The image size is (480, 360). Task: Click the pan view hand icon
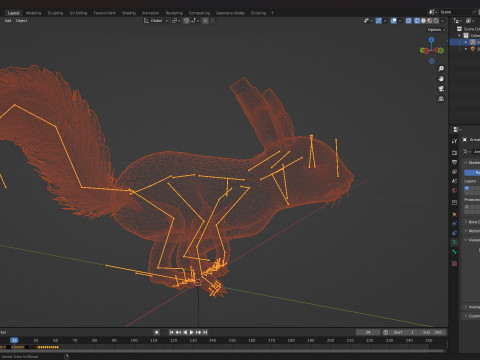pyautogui.click(x=441, y=79)
